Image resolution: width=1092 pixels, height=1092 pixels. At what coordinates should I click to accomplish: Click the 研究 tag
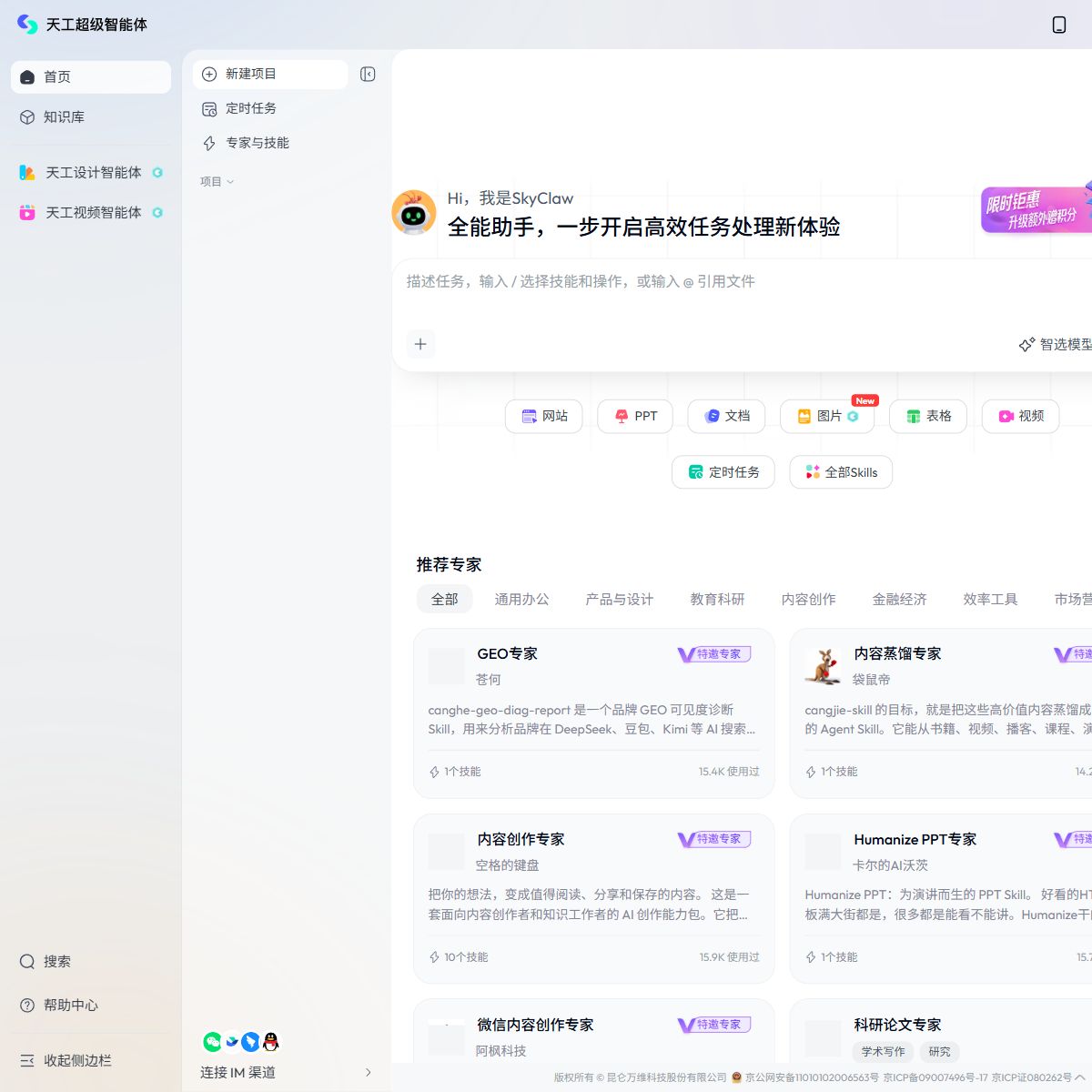940,1052
